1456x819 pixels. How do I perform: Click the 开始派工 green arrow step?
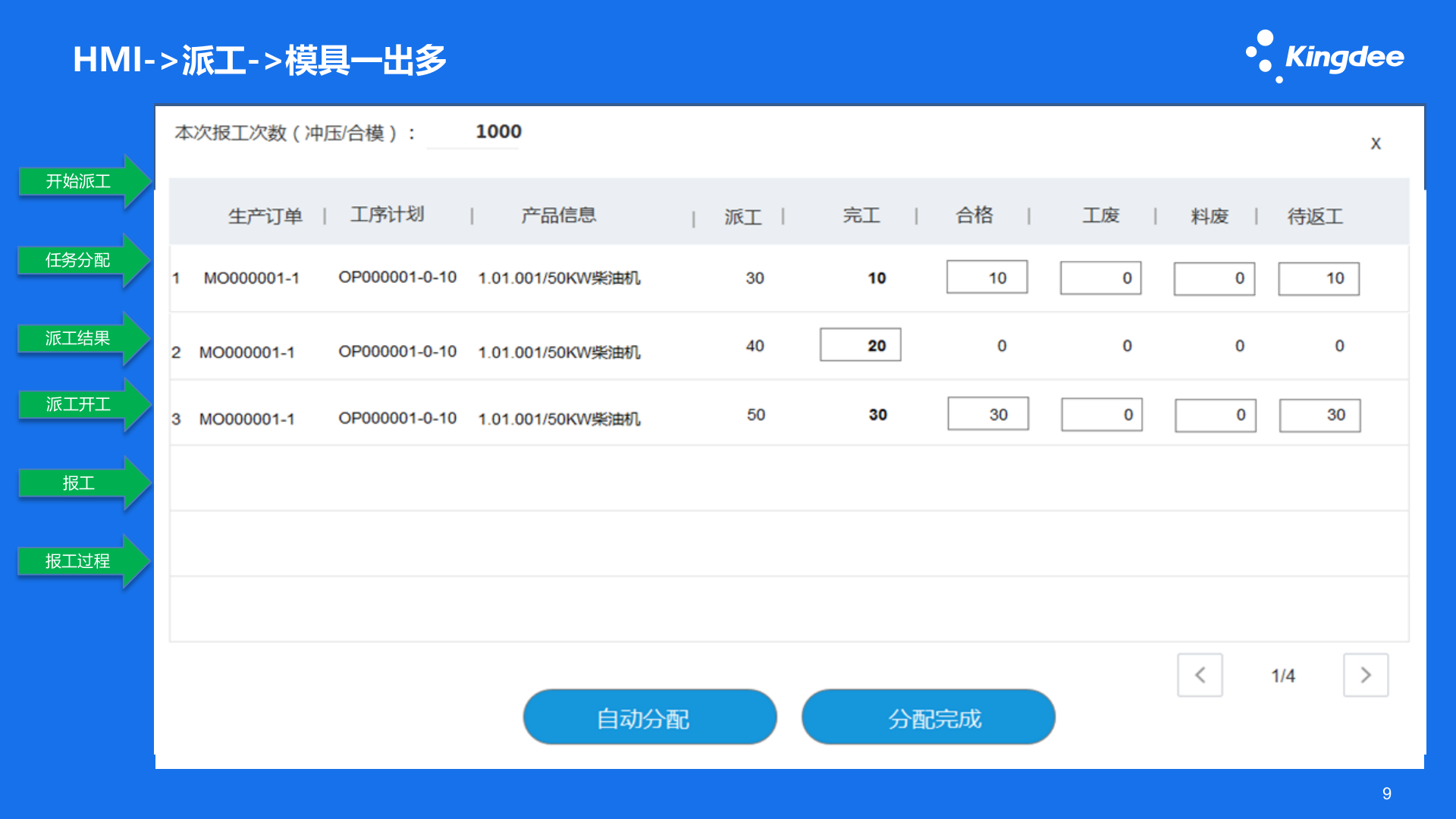[80, 181]
